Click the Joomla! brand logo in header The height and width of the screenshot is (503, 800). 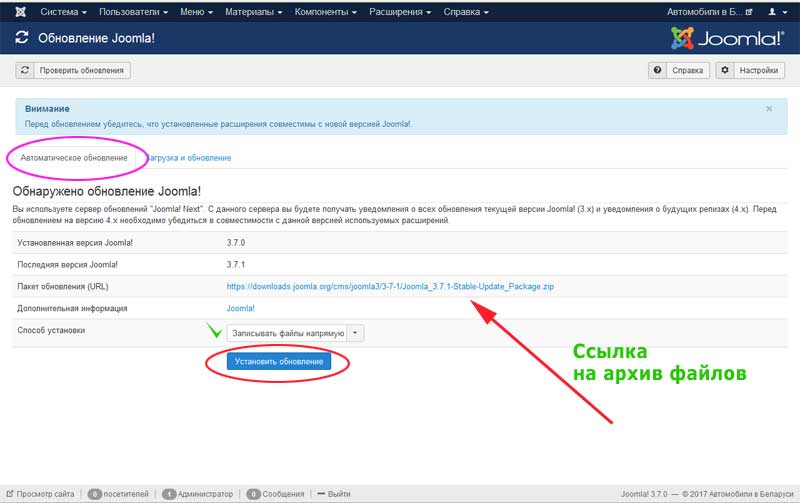click(x=727, y=38)
